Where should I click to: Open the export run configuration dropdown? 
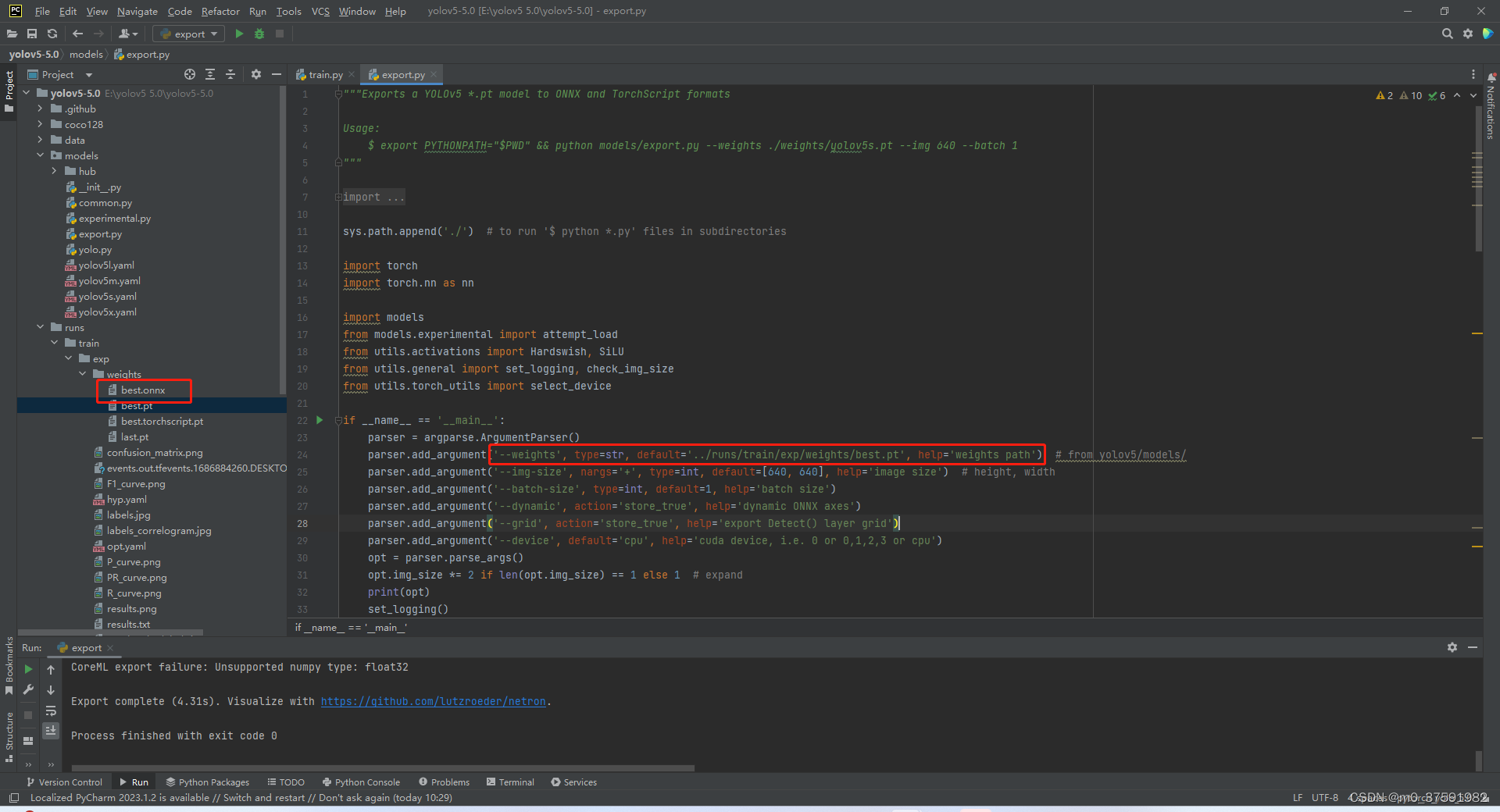(x=189, y=34)
